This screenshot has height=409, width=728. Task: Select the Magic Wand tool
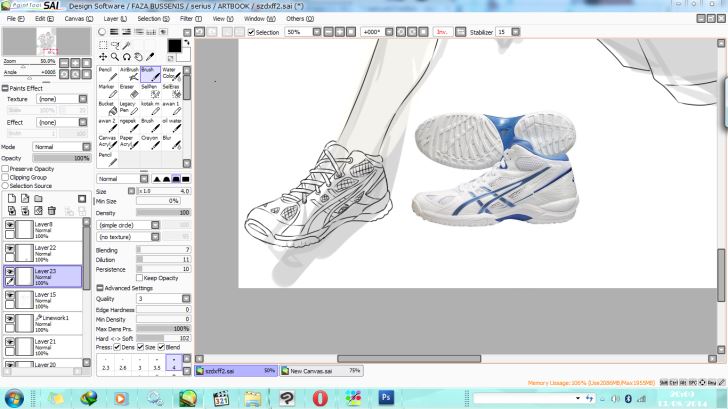coord(126,45)
